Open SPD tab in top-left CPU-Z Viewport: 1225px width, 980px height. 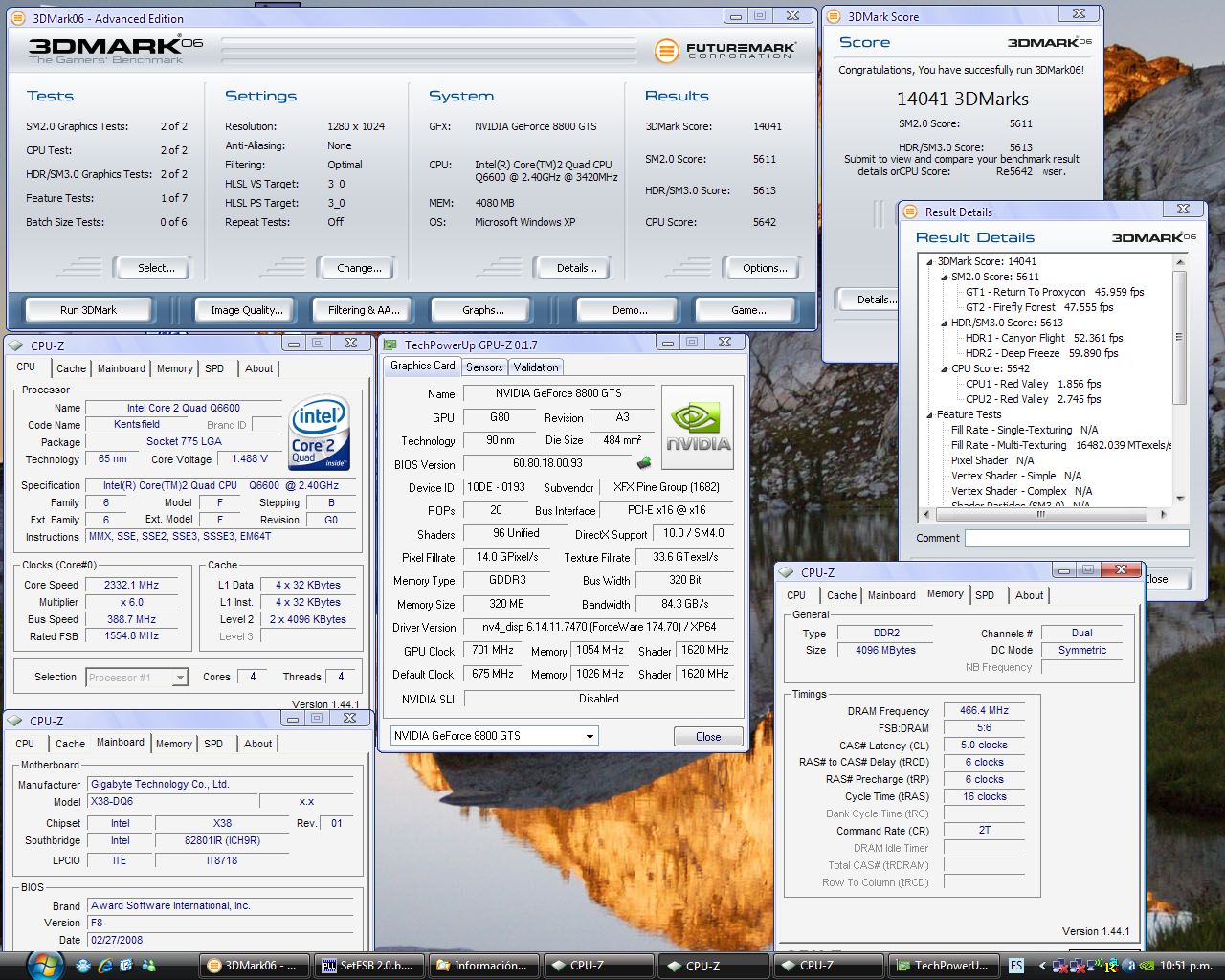pyautogui.click(x=214, y=368)
